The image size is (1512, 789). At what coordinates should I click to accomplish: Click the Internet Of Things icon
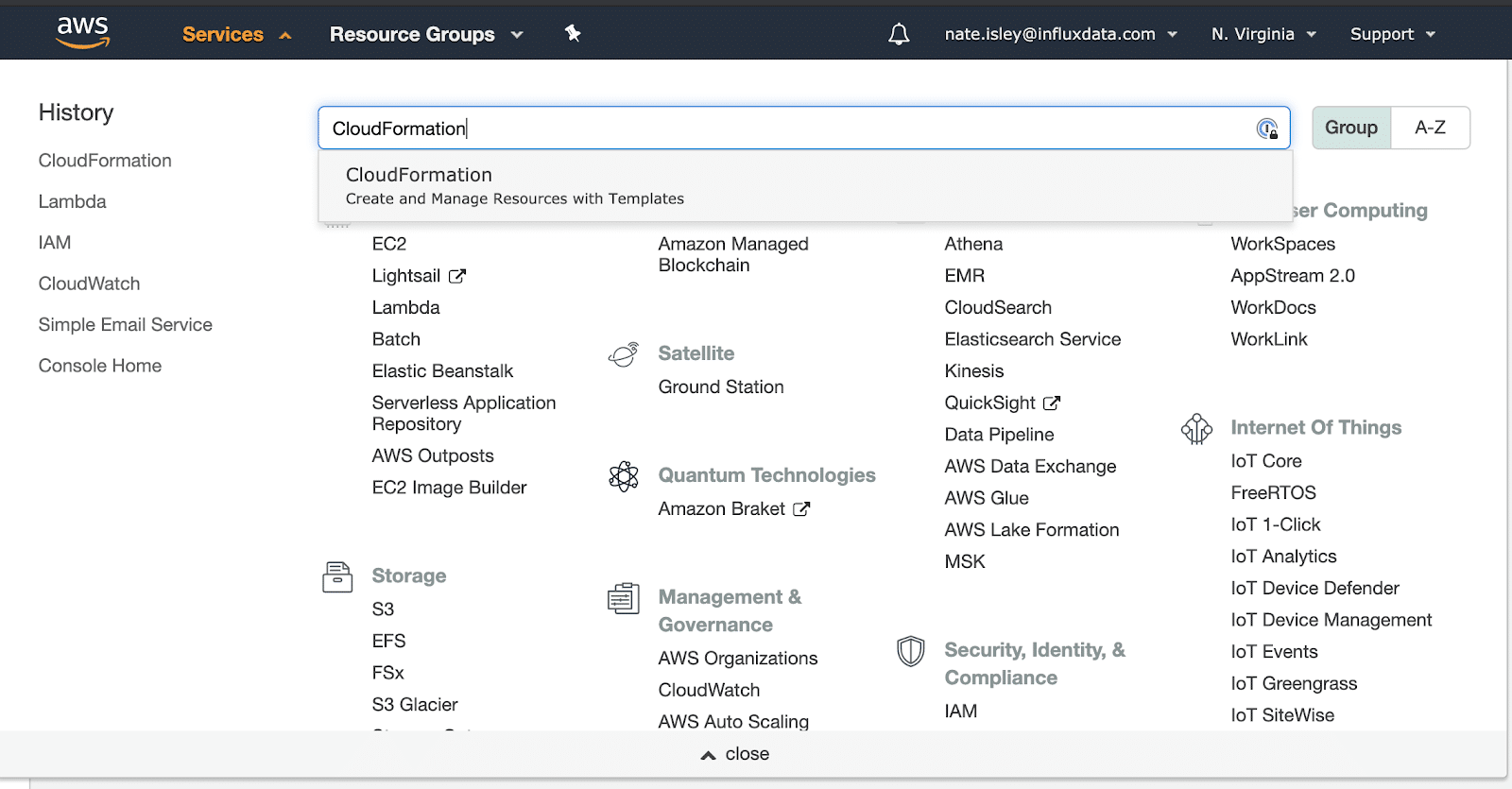coord(1196,429)
